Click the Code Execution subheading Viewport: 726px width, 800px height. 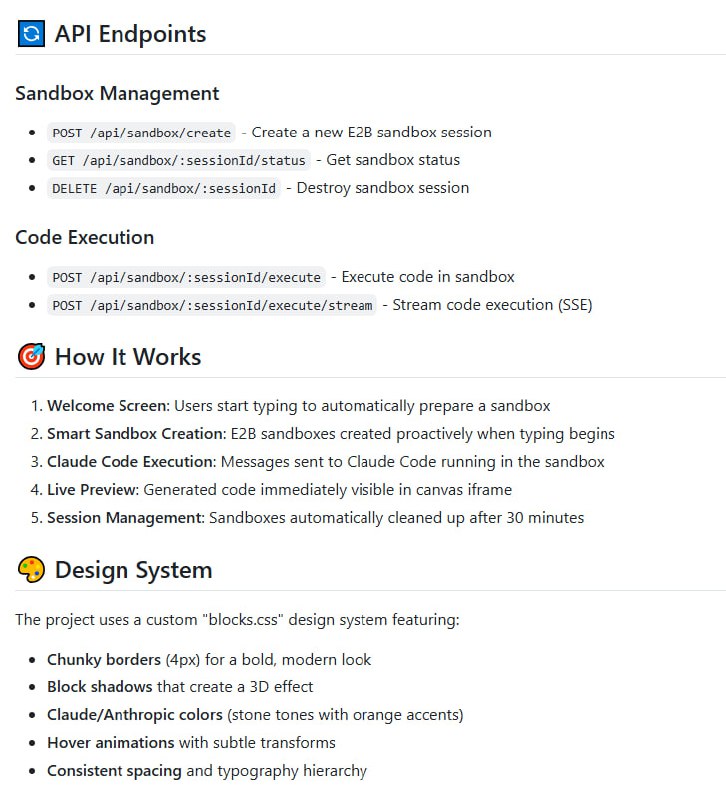85,237
